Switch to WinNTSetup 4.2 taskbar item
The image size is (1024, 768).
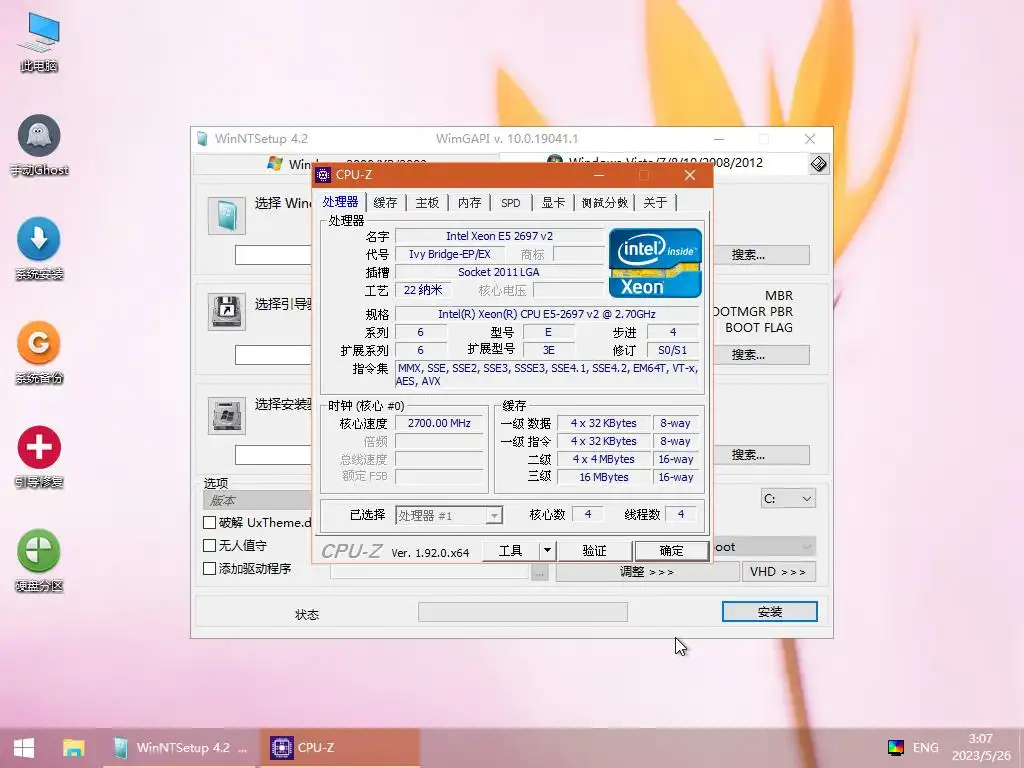[x=181, y=748]
